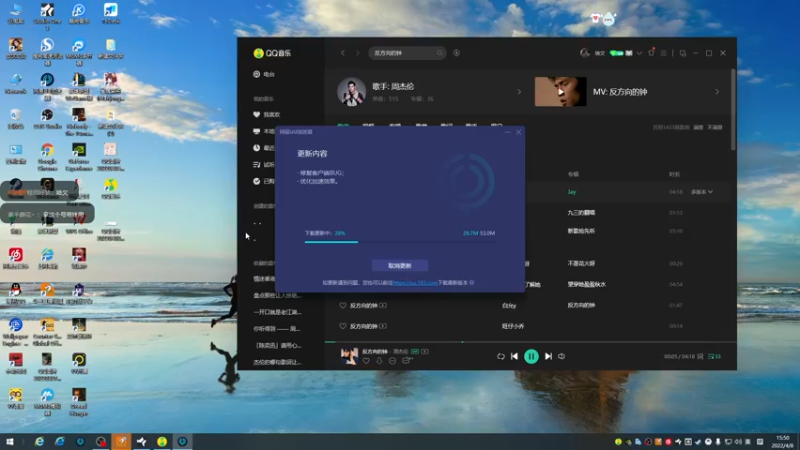Screen dimensions: 800x450
Task: Open the album 九三的翻唱
Action: click(581, 213)
